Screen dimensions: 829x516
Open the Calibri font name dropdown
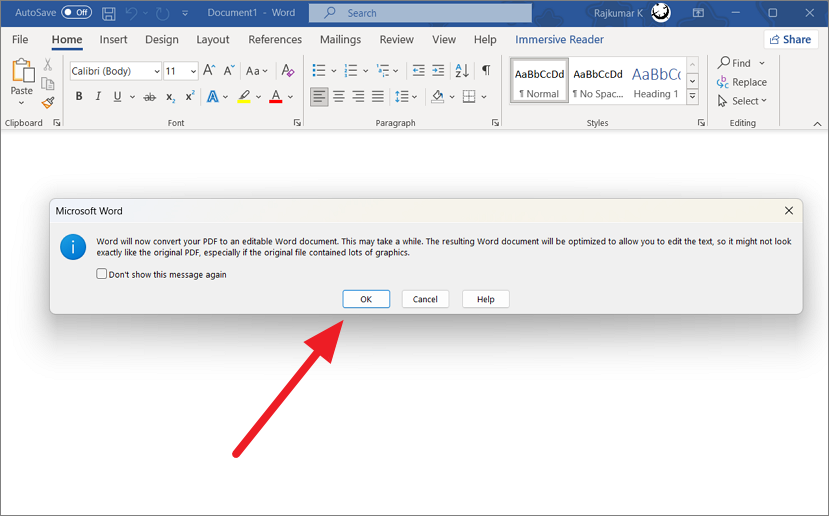point(157,71)
